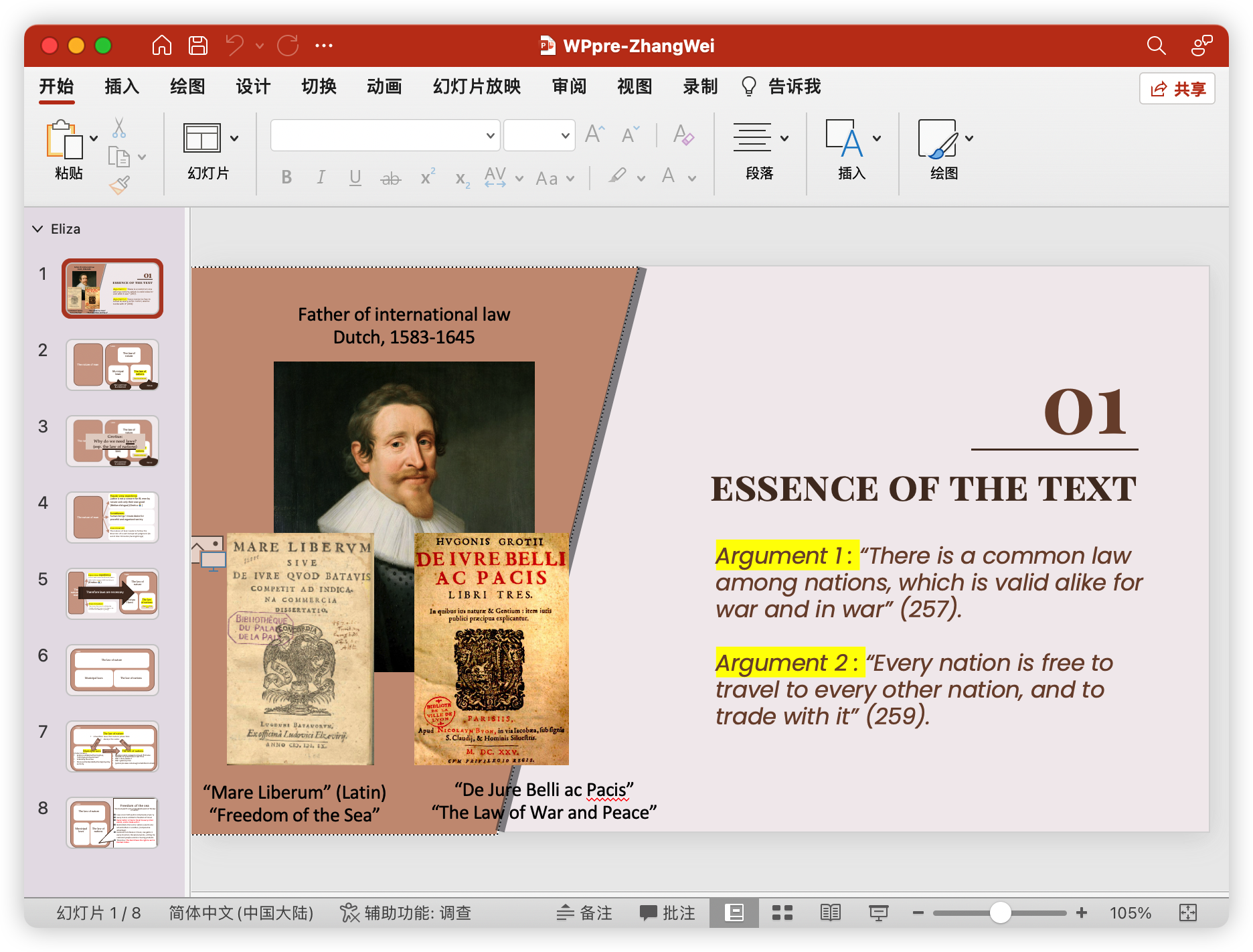
Task: Cut selection with scissors icon
Action: 119,128
